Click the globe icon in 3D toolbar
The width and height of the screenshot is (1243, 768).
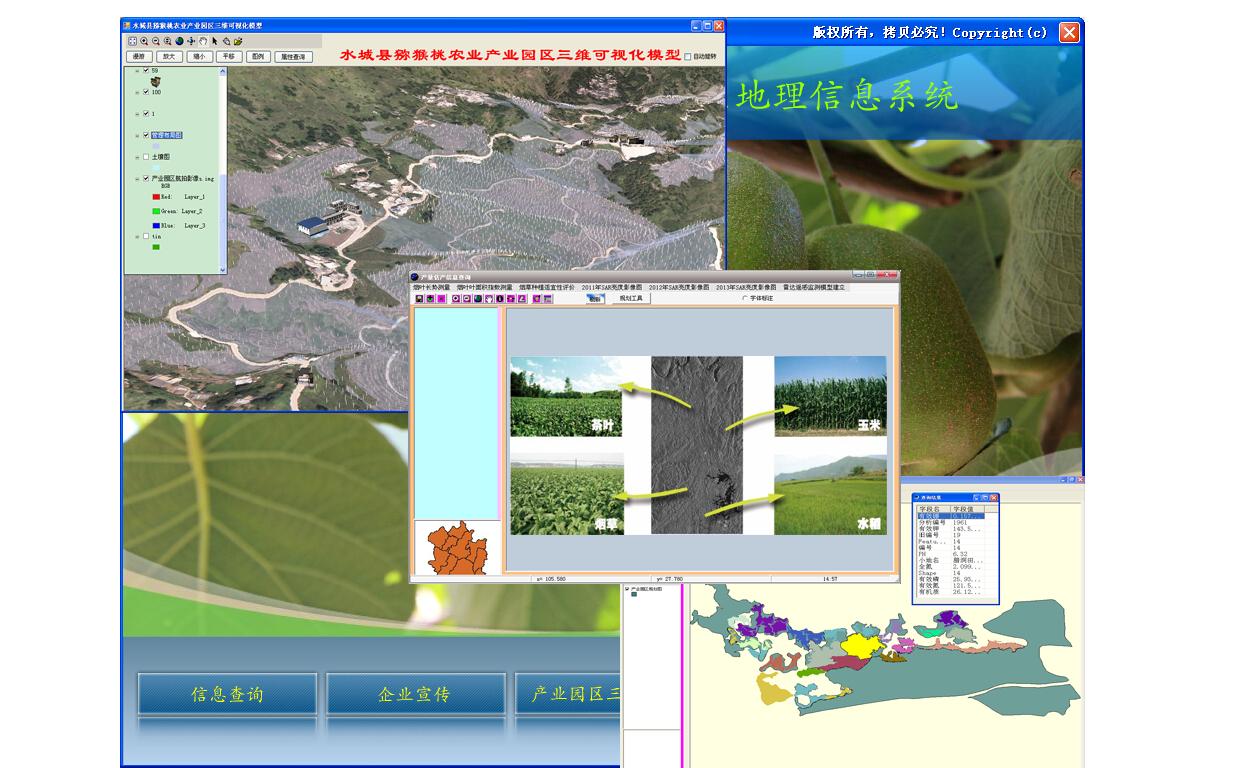coord(179,41)
